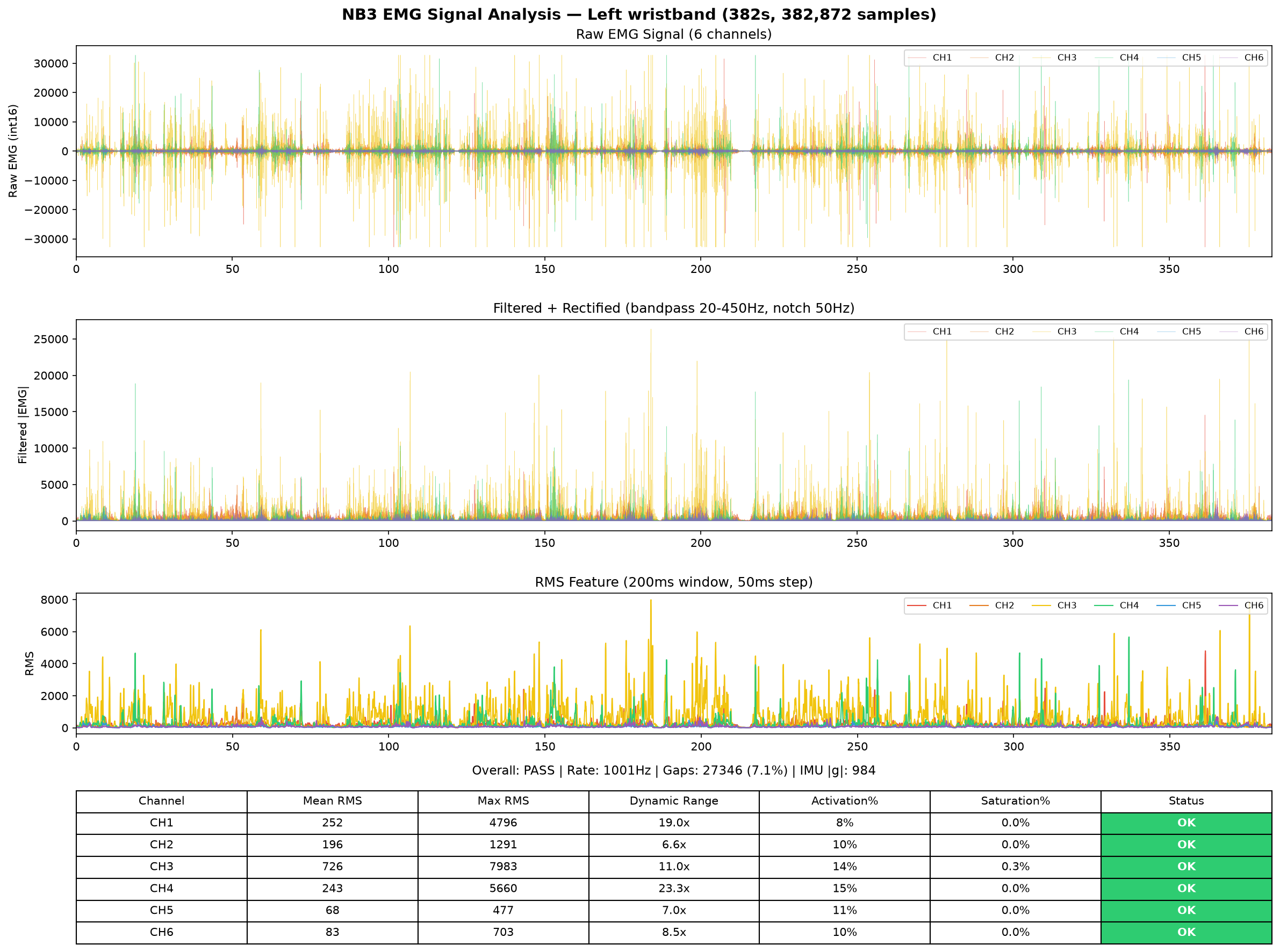Click Max RMS value 703 for CH6
1280x952 pixels.
pyautogui.click(x=503, y=933)
